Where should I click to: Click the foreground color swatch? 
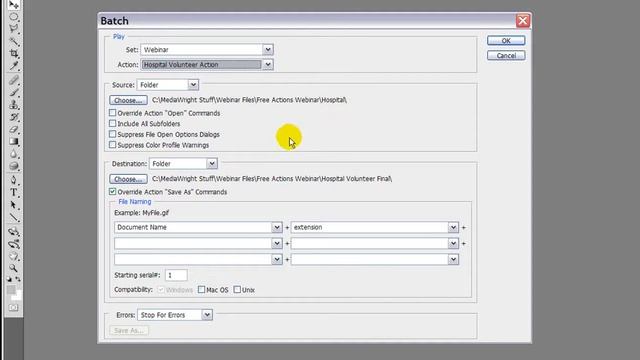click(11, 290)
